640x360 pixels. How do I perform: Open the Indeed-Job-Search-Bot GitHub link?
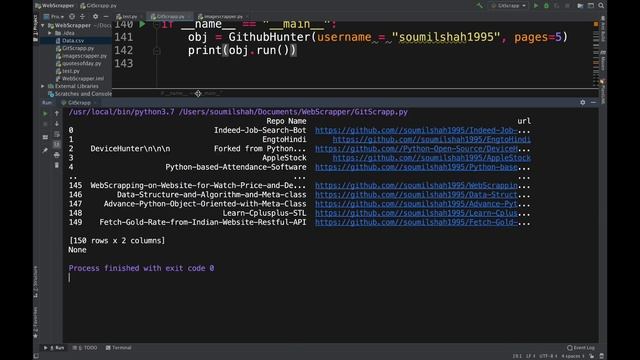click(x=416, y=131)
